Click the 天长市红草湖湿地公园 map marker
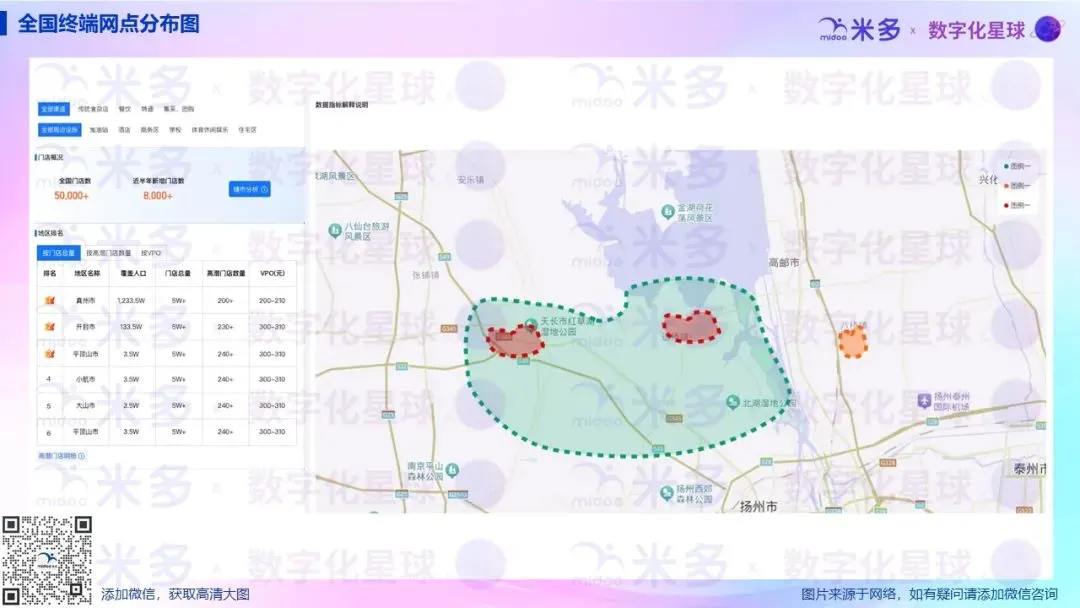 click(530, 324)
